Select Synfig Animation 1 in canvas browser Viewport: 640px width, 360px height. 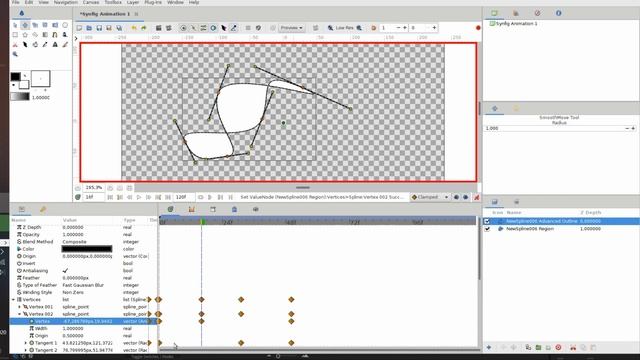[x=516, y=24]
